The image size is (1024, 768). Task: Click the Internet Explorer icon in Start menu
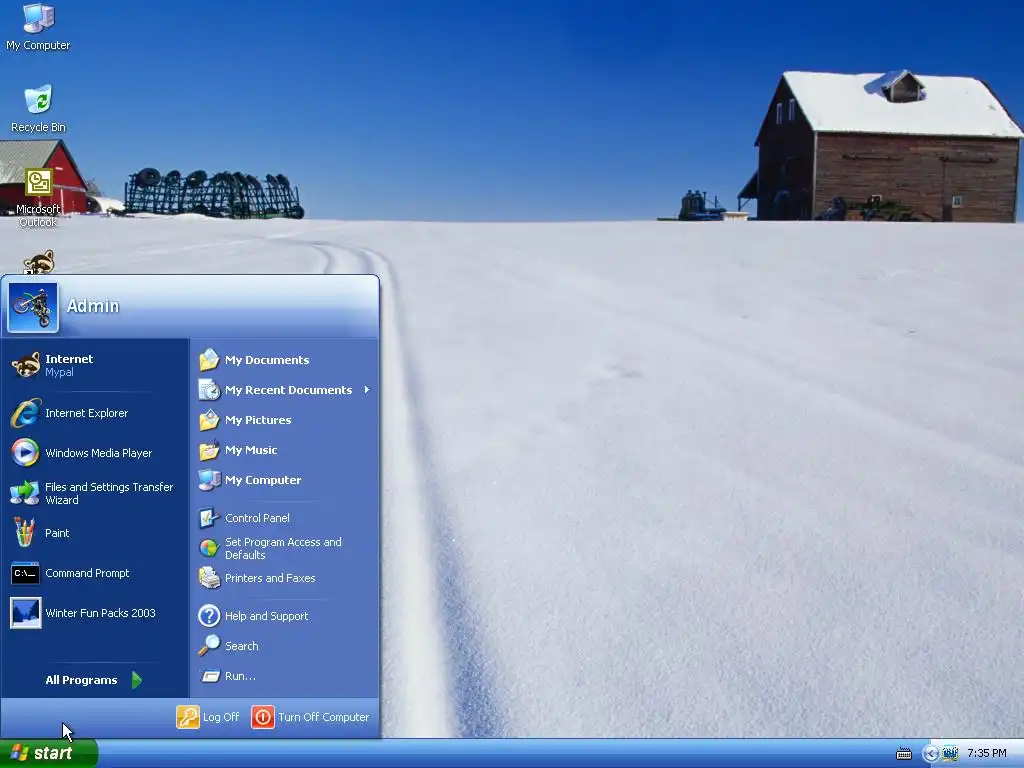25,413
